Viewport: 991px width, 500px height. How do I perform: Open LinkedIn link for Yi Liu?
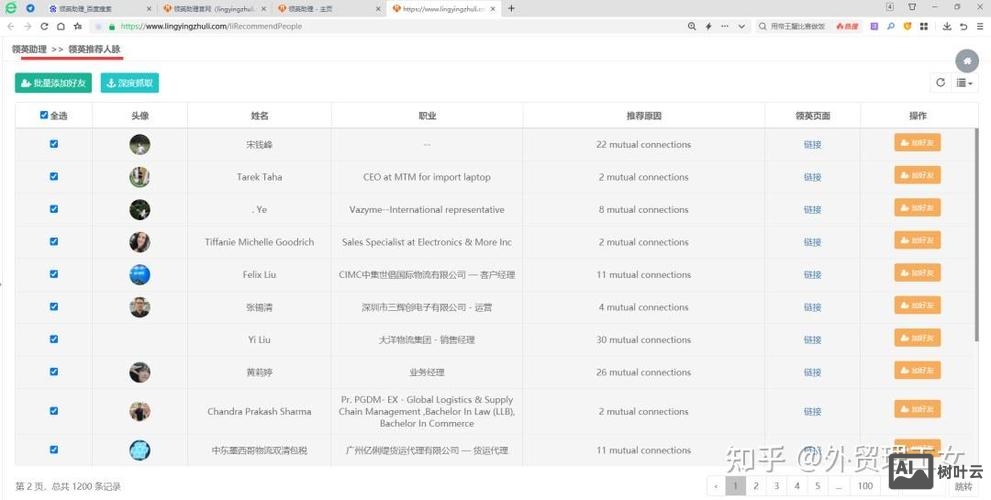(812, 340)
